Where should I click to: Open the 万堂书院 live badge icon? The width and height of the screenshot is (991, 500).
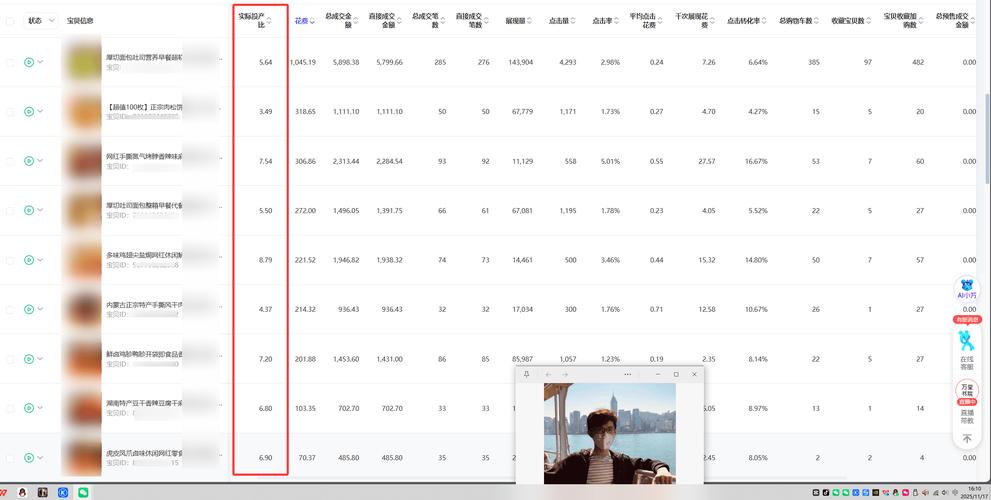click(x=966, y=390)
